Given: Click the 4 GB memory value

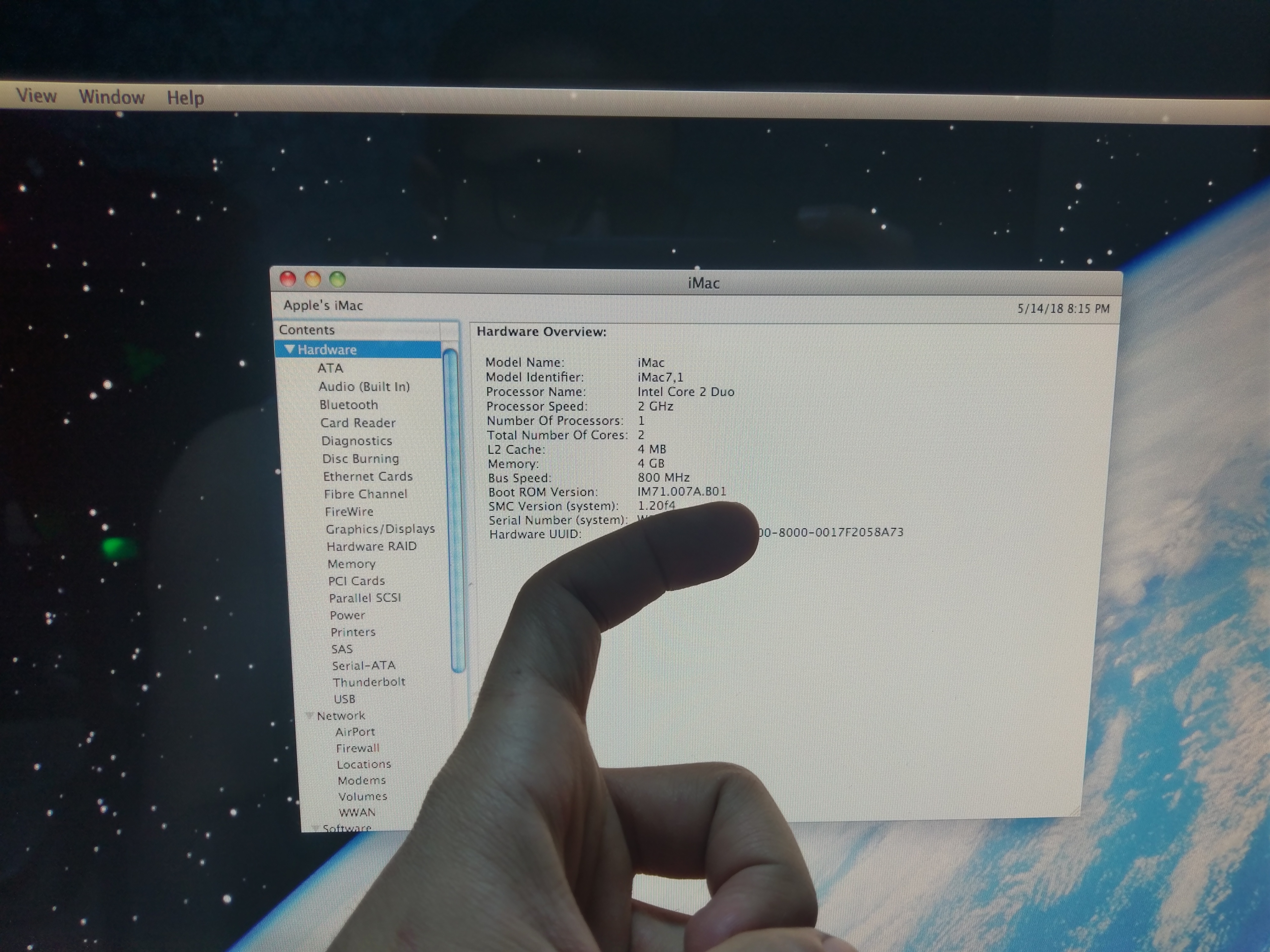Looking at the screenshot, I should [651, 463].
